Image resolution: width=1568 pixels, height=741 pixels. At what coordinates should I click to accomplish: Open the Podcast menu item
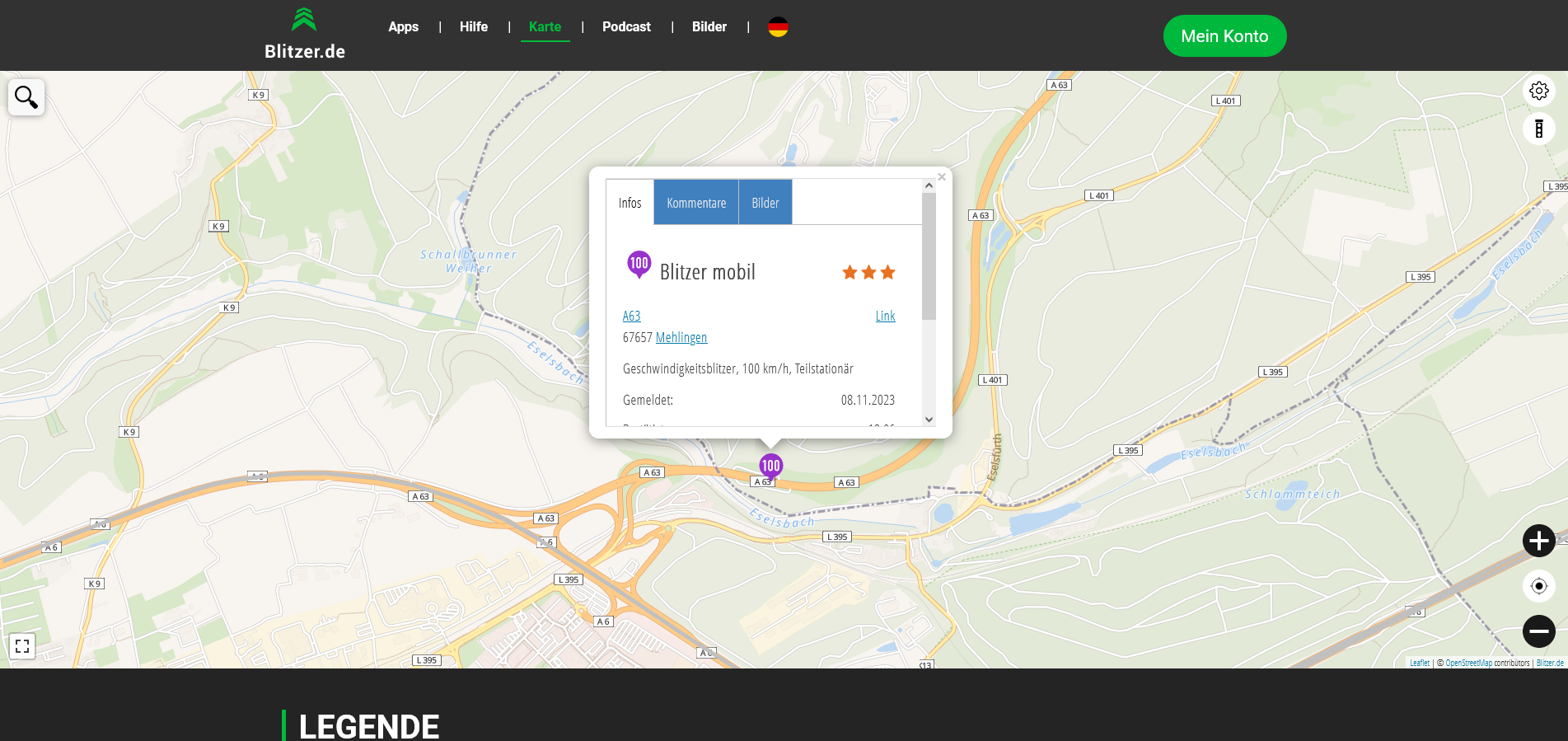(626, 27)
